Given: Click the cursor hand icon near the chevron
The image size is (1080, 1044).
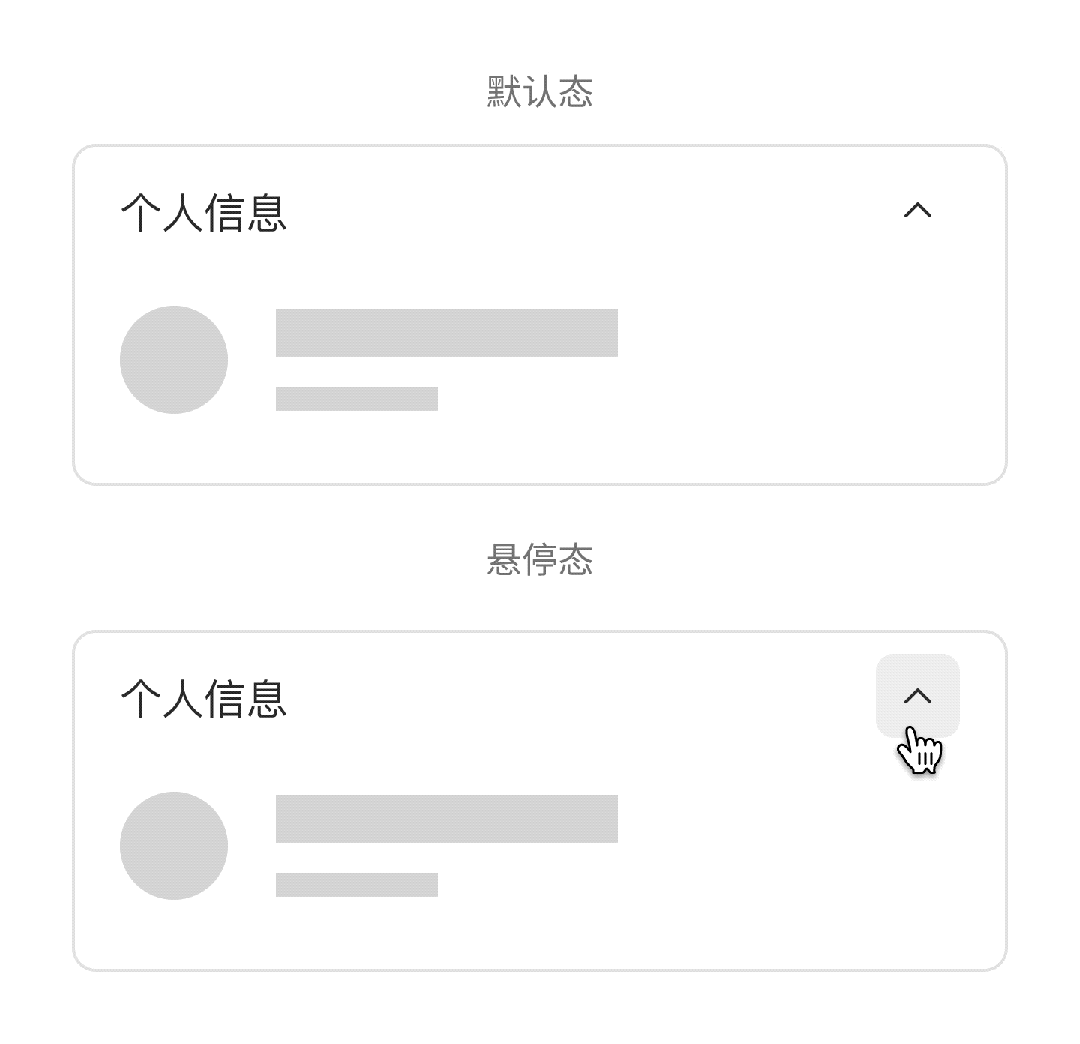Looking at the screenshot, I should pyautogui.click(x=921, y=748).
